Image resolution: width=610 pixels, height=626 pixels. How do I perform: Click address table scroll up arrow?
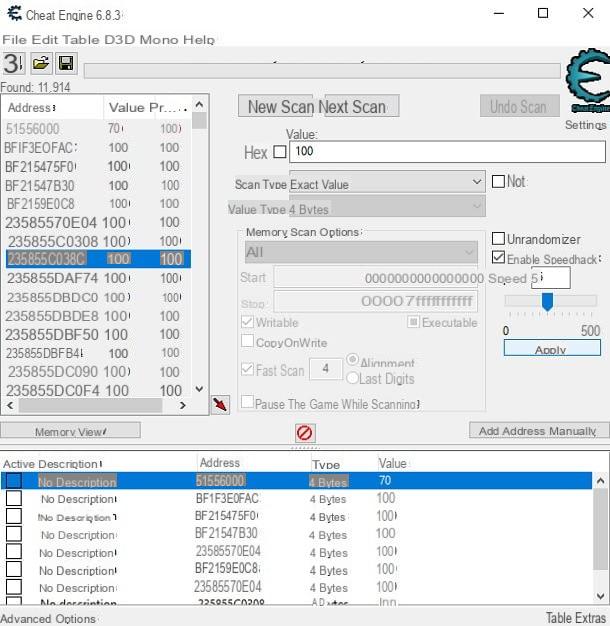[x=600, y=481]
